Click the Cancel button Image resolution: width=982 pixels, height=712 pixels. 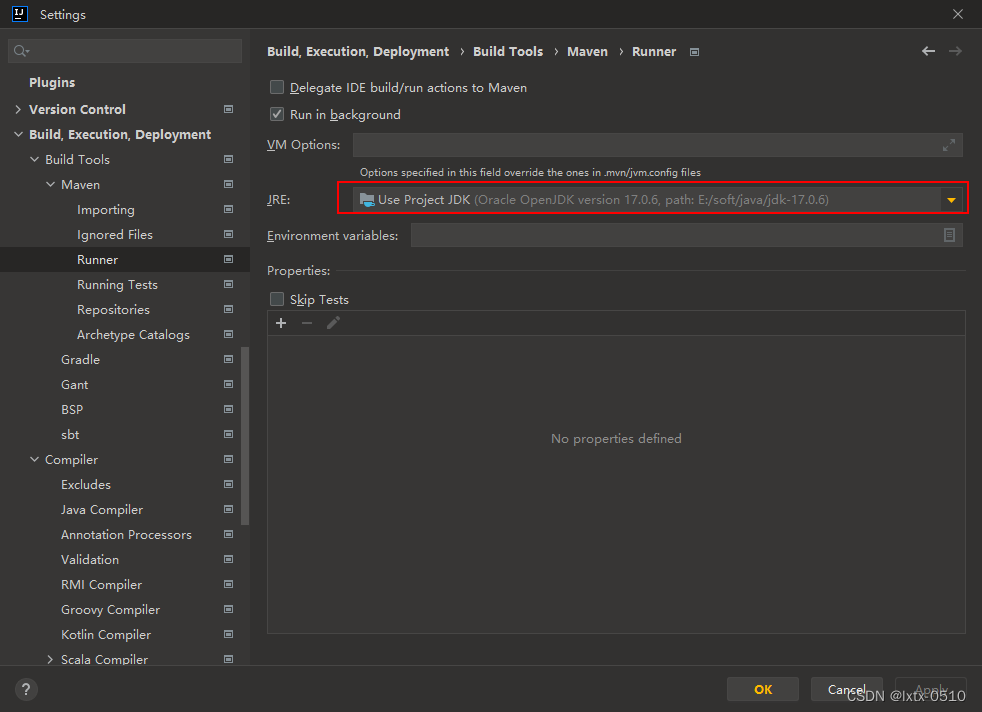point(847,689)
